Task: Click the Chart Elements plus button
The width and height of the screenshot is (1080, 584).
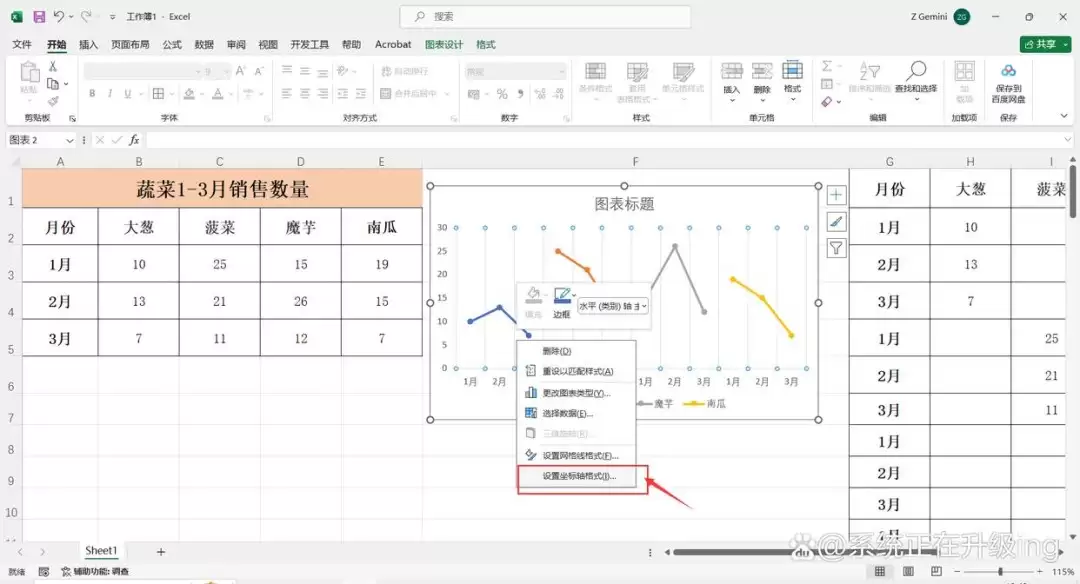Action: (835, 195)
